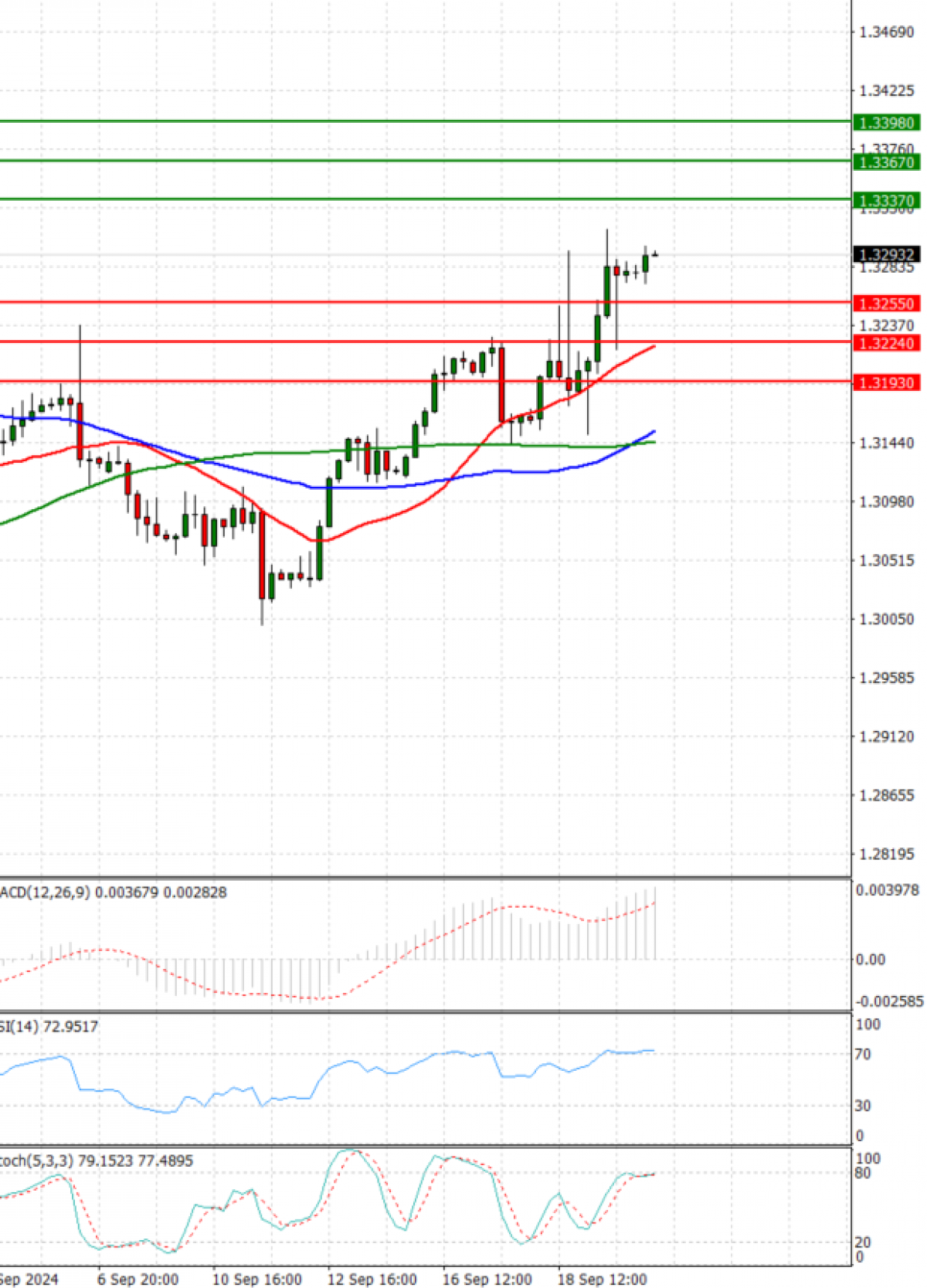Click the RSI 70 level axis label

tap(862, 1054)
